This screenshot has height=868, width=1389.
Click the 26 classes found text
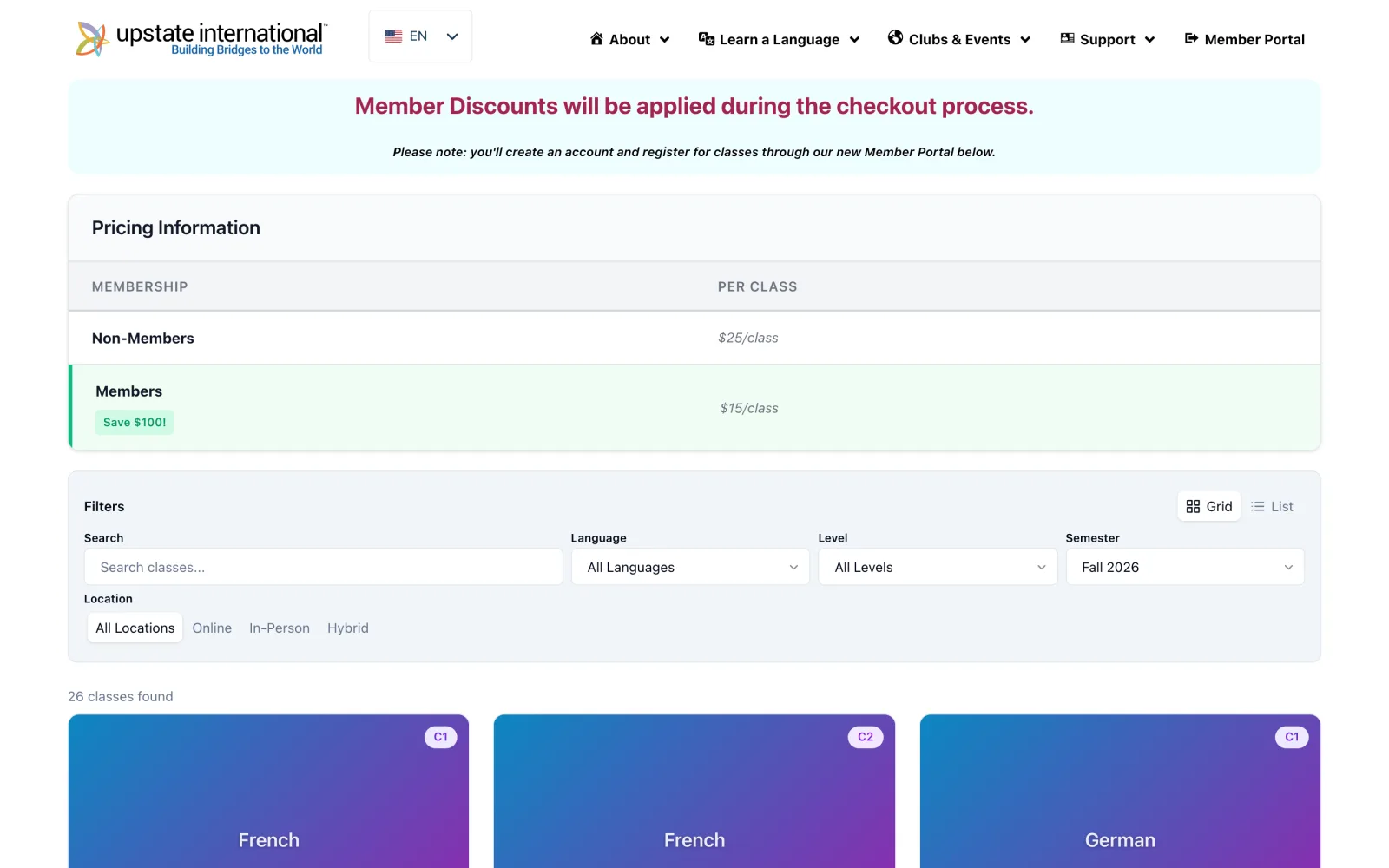point(121,696)
